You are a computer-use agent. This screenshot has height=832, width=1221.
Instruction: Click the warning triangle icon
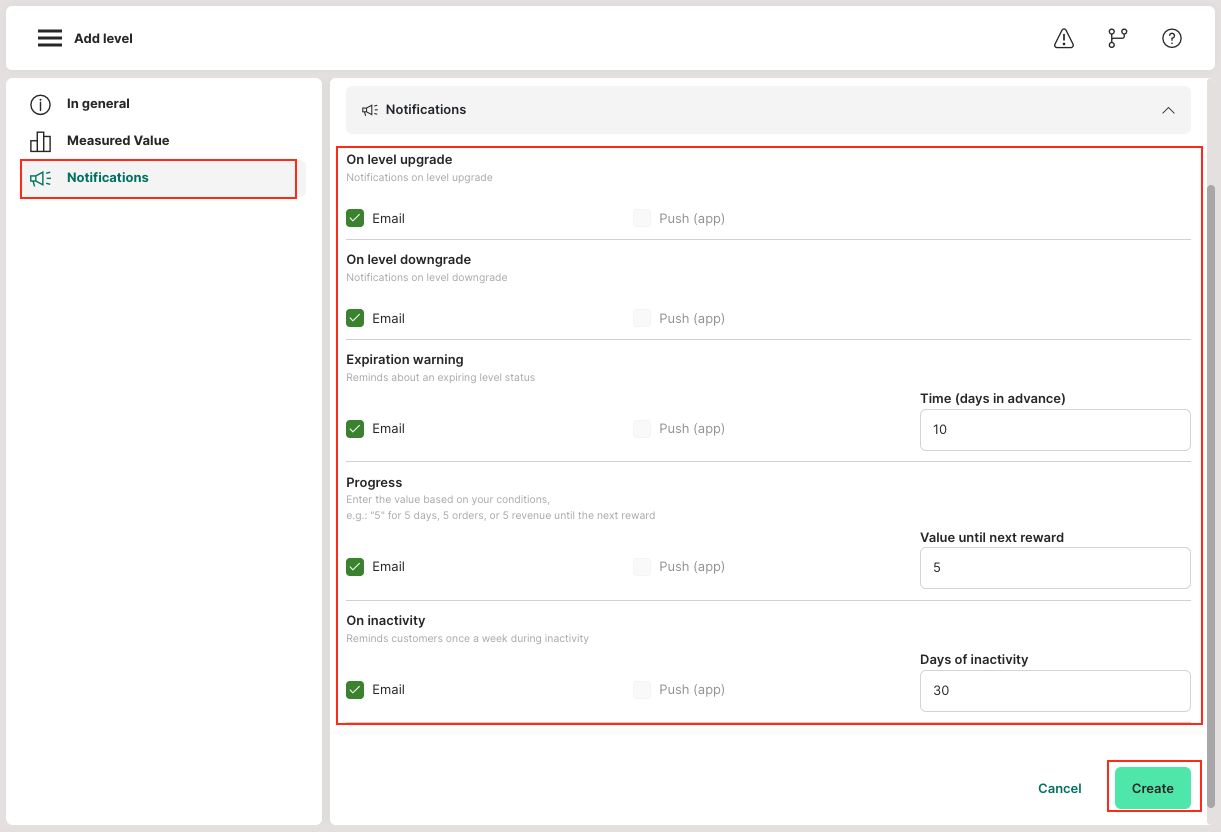click(1064, 38)
